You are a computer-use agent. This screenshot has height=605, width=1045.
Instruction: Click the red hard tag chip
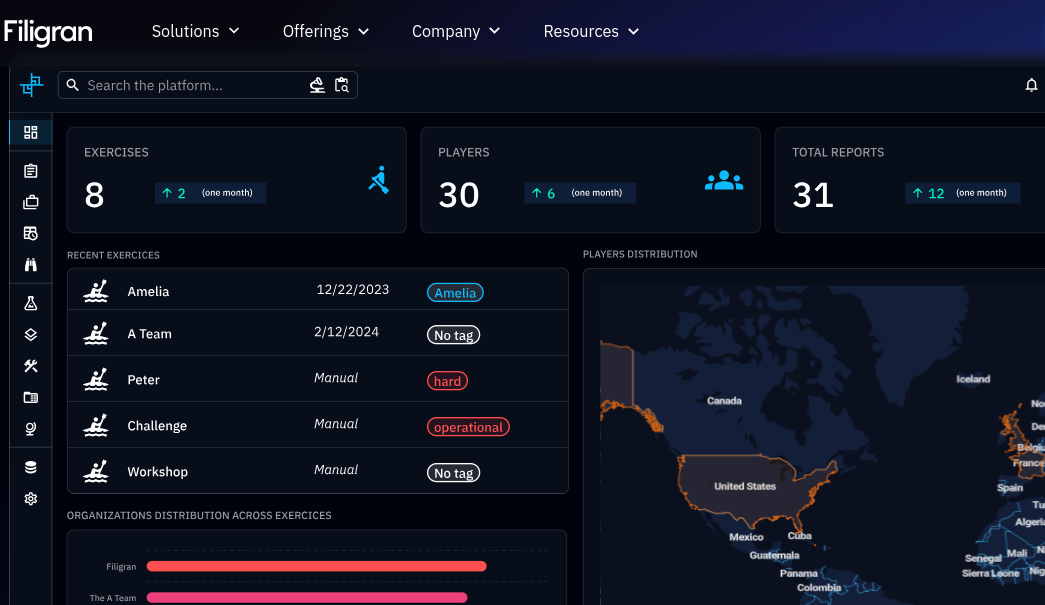click(447, 381)
